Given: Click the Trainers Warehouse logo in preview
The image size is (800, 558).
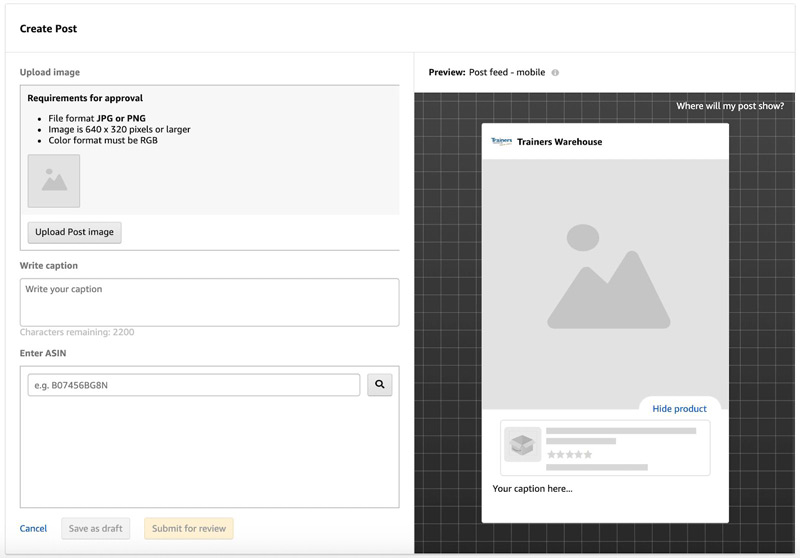Looking at the screenshot, I should (502, 141).
